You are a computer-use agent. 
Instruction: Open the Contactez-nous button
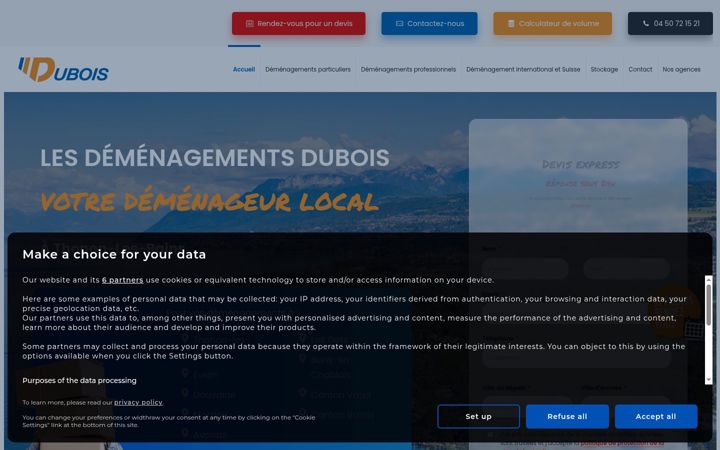click(x=429, y=23)
